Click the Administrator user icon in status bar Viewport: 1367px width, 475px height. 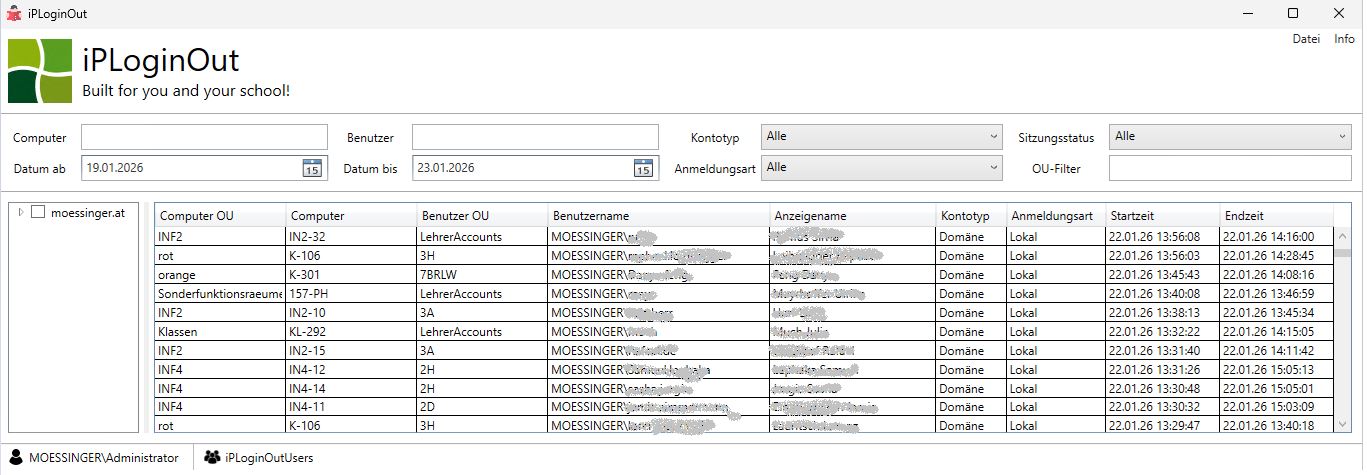click(x=17, y=458)
